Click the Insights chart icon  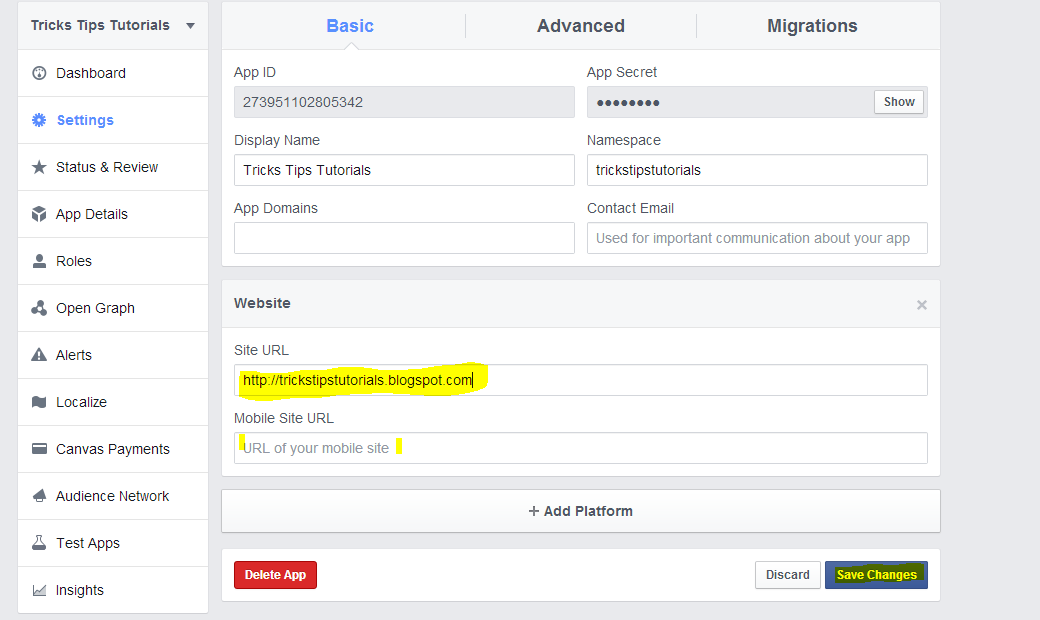(x=39, y=590)
